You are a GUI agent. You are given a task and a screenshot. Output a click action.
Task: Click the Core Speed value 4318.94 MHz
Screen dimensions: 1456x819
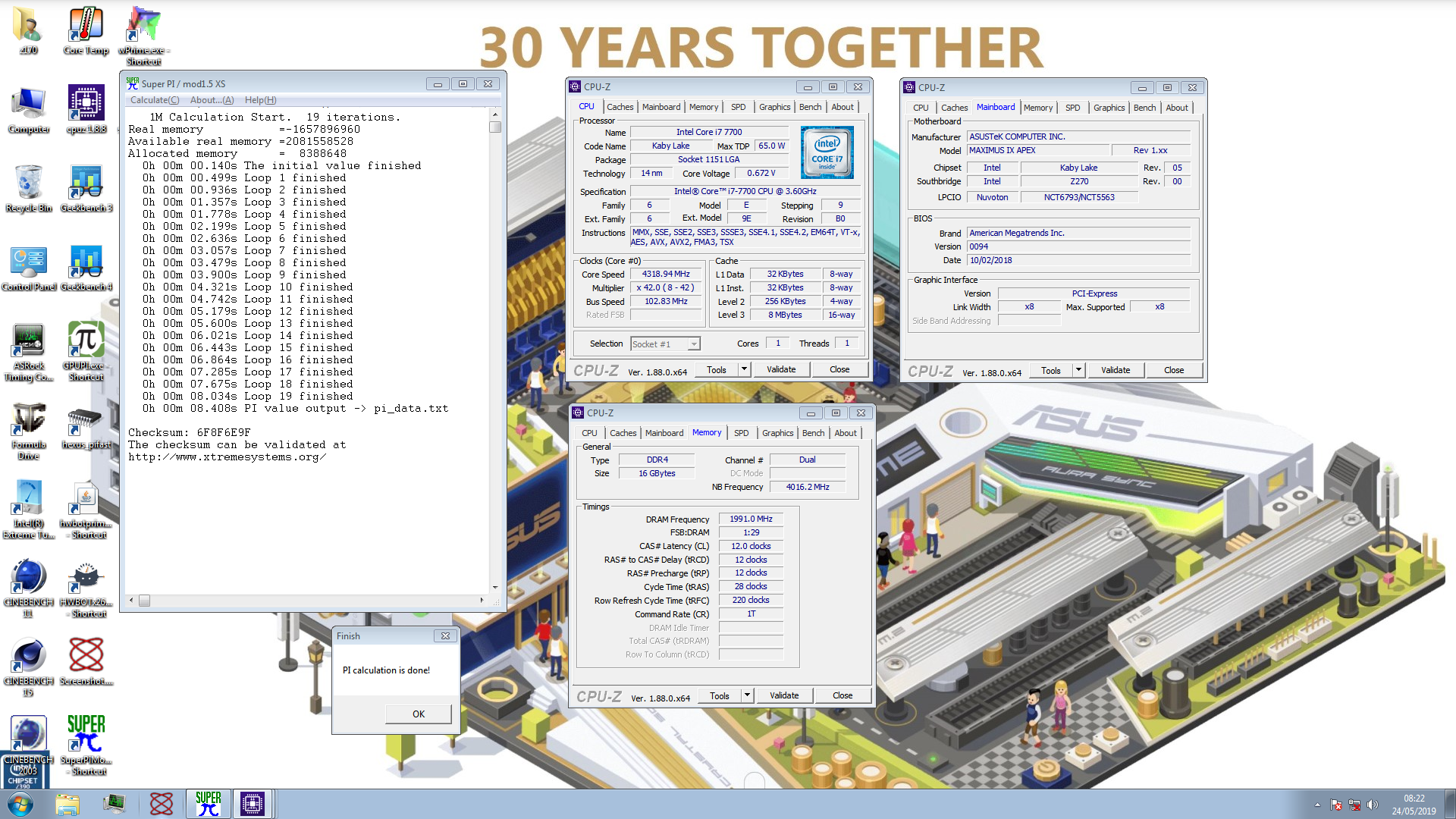click(x=666, y=274)
